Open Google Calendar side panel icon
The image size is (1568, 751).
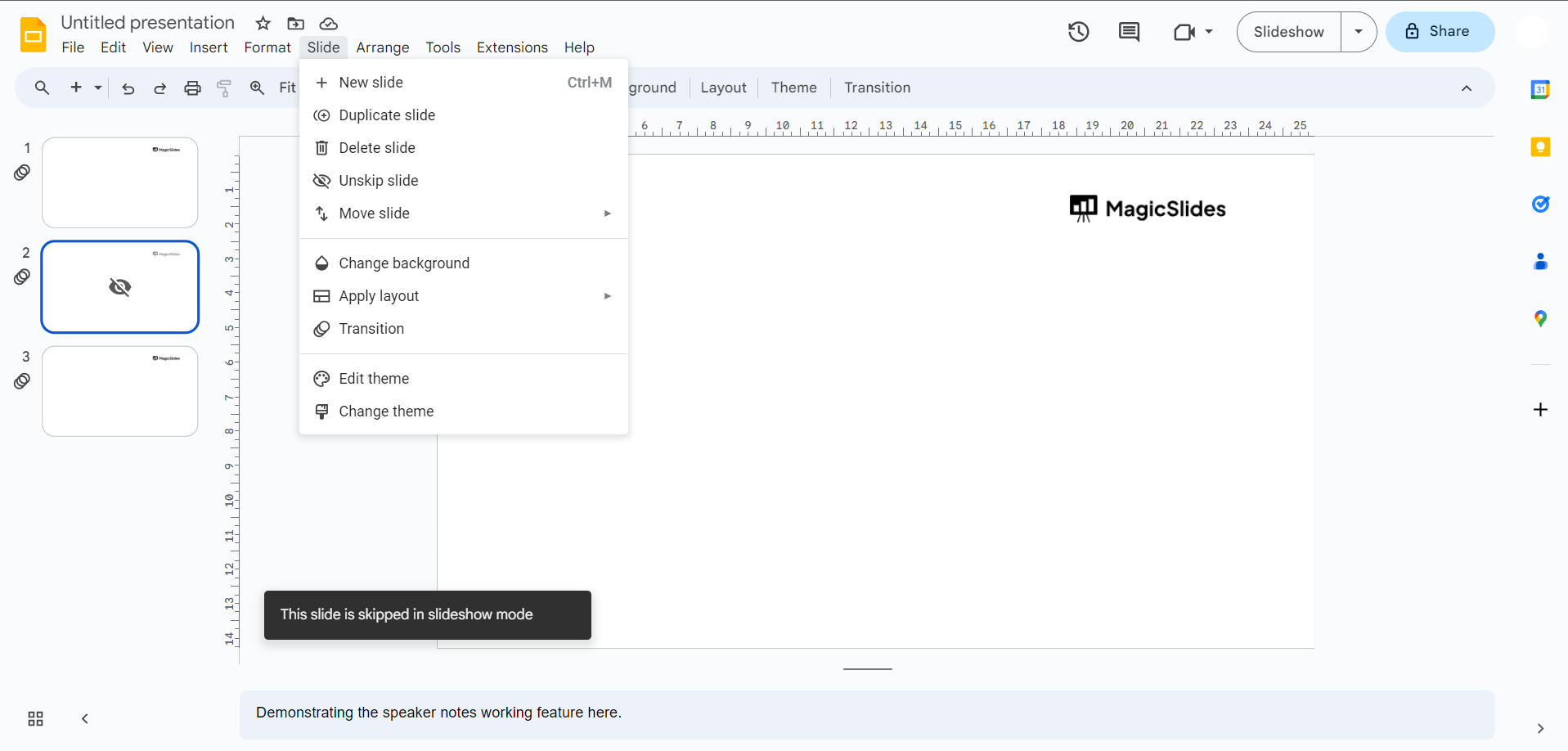(x=1540, y=90)
